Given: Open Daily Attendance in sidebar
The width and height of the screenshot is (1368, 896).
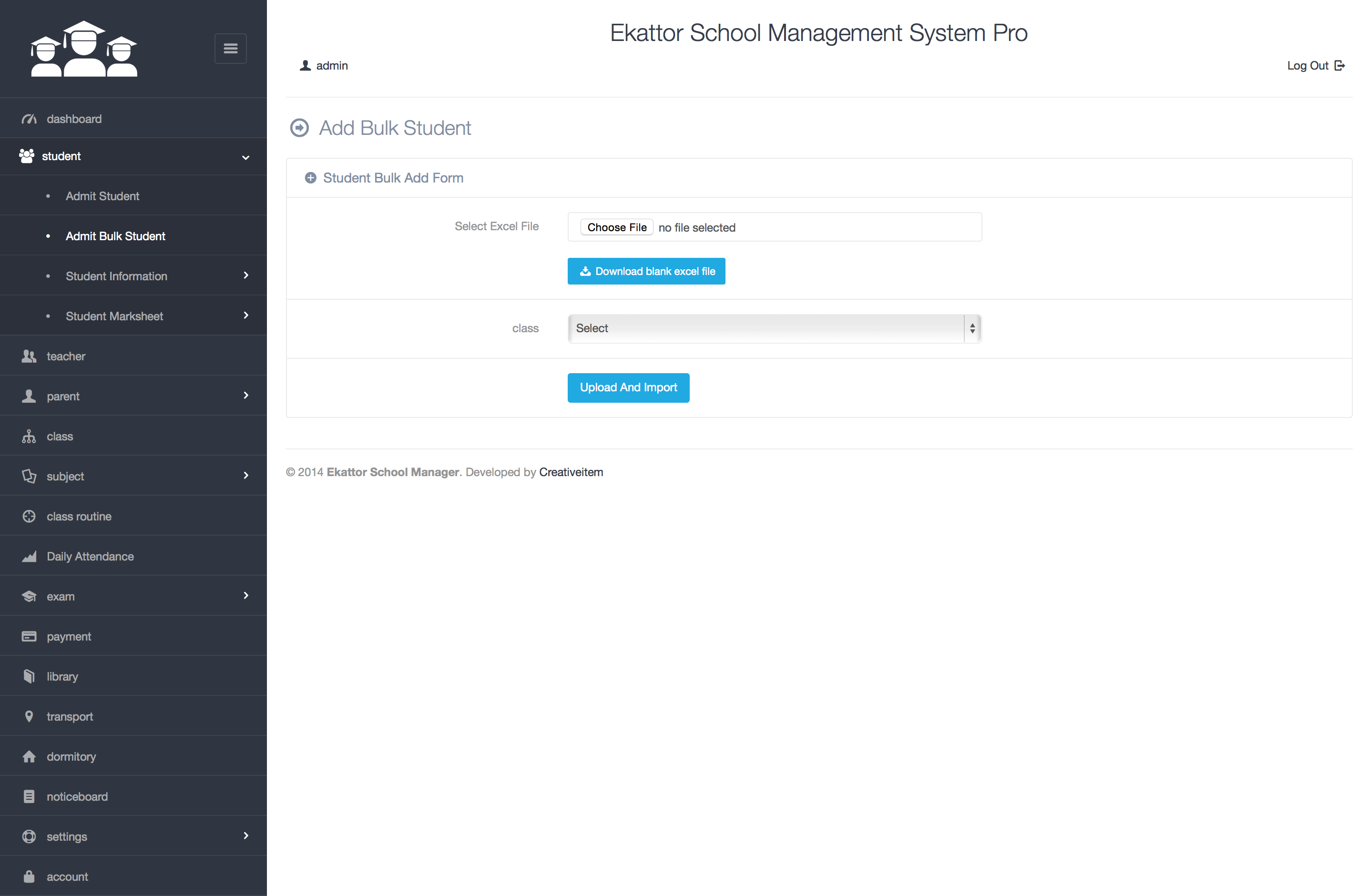Looking at the screenshot, I should (90, 556).
